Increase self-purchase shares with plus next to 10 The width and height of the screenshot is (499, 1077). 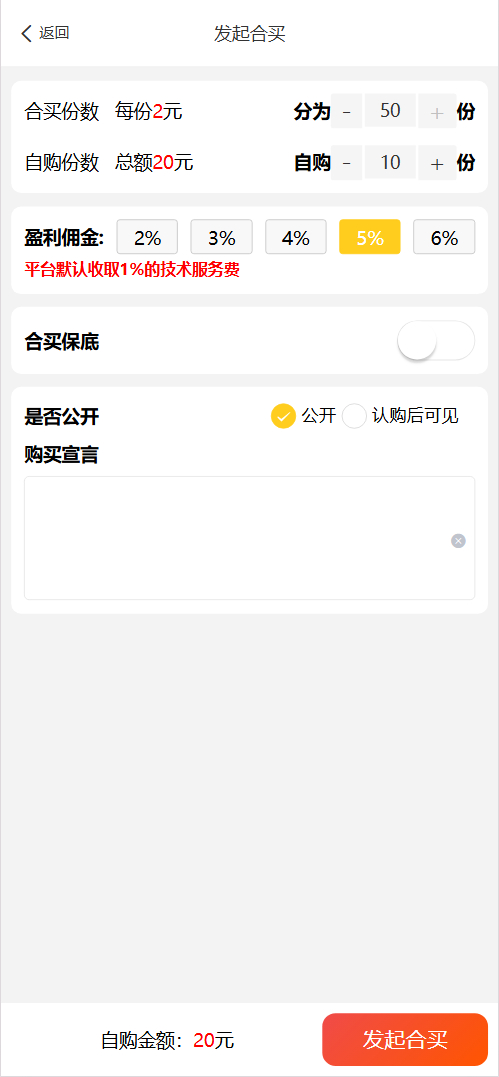coord(437,163)
